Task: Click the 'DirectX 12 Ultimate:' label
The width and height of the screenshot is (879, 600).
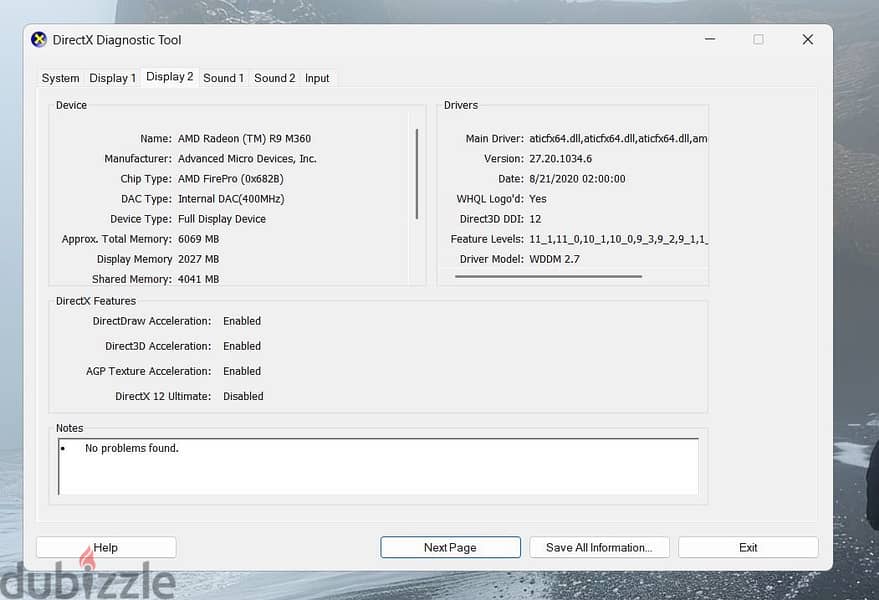Action: 163,396
